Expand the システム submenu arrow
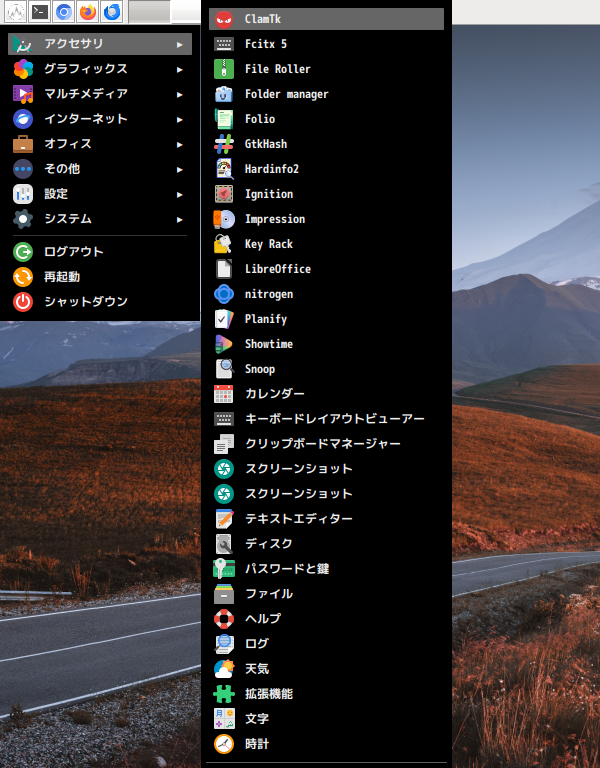The height and width of the screenshot is (768, 600). click(180, 219)
